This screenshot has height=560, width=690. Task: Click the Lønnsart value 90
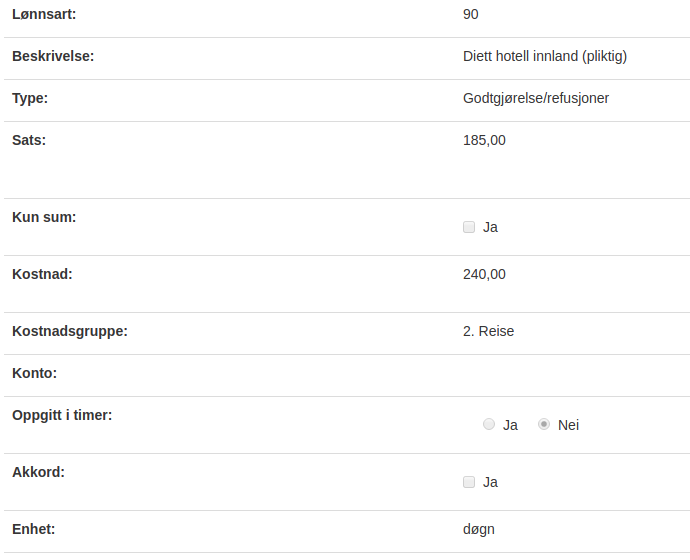(x=470, y=15)
